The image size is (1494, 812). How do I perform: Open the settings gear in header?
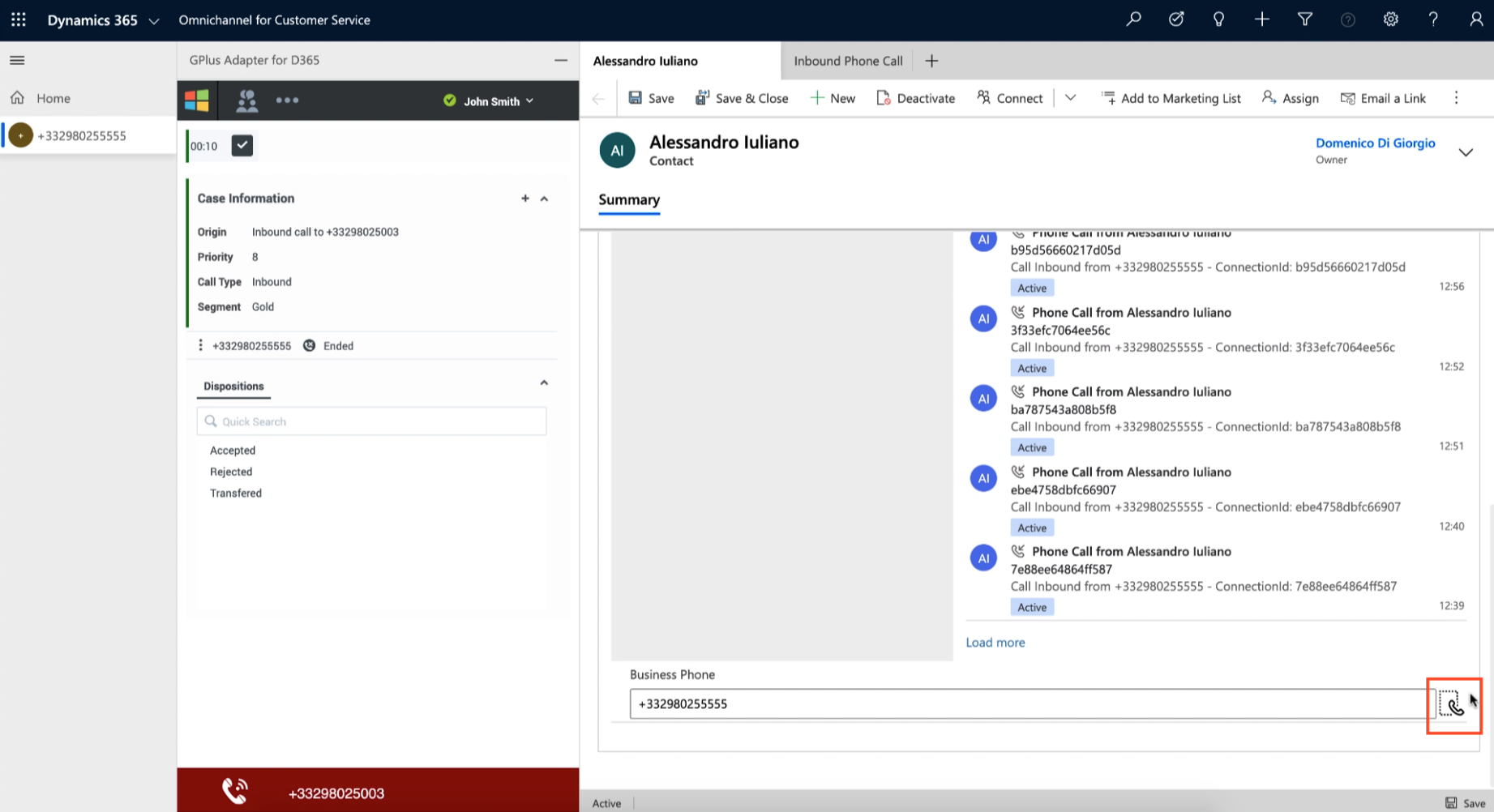pos(1390,19)
